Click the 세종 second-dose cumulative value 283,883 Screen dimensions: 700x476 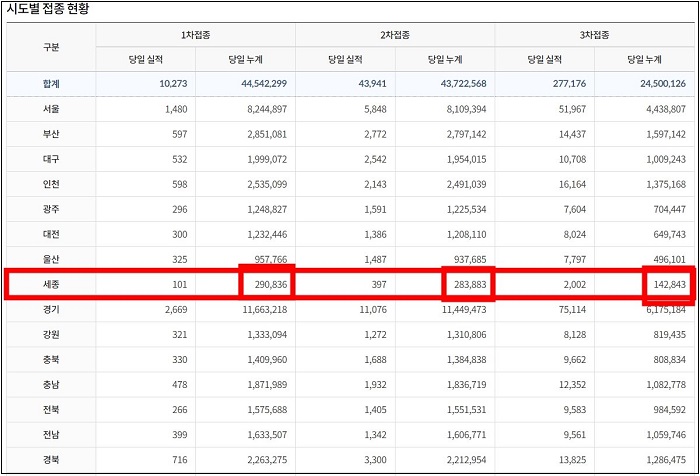(x=470, y=284)
